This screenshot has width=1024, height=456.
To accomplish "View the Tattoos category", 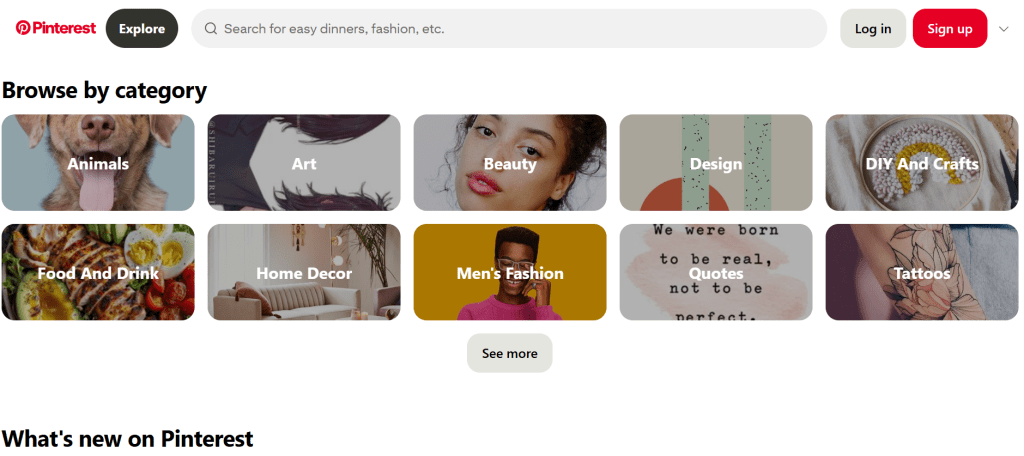I will pyautogui.click(x=921, y=273).
